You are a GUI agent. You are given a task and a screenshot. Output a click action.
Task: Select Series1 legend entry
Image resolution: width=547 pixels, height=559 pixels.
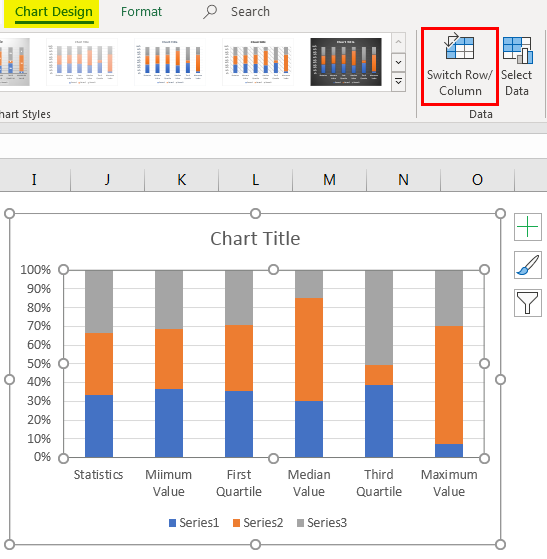click(x=194, y=523)
